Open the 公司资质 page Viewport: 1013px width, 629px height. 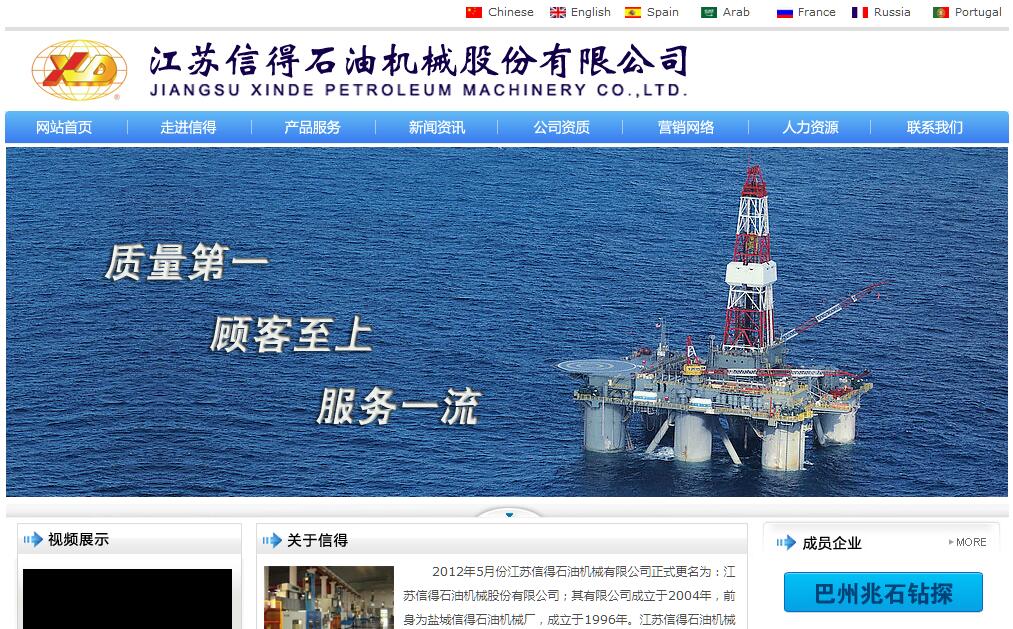(561, 127)
